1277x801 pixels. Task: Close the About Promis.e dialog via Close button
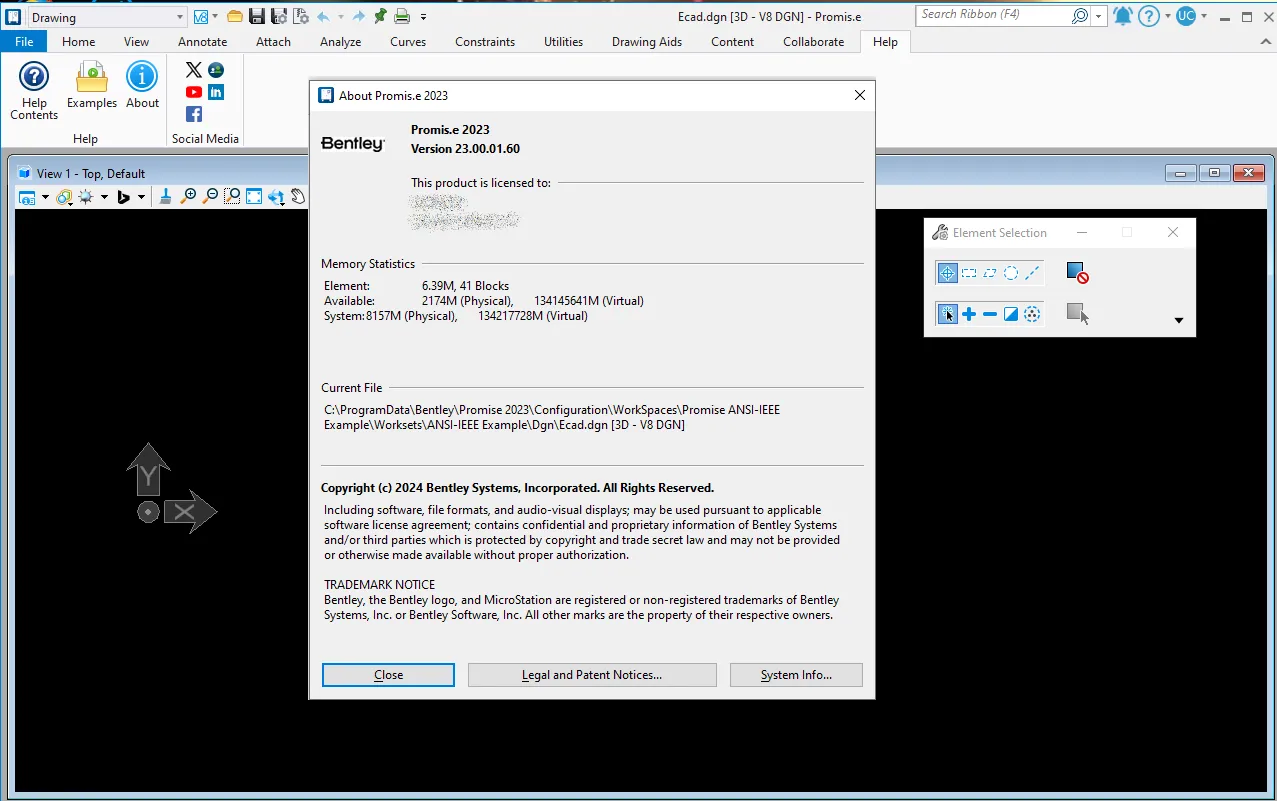(x=388, y=675)
